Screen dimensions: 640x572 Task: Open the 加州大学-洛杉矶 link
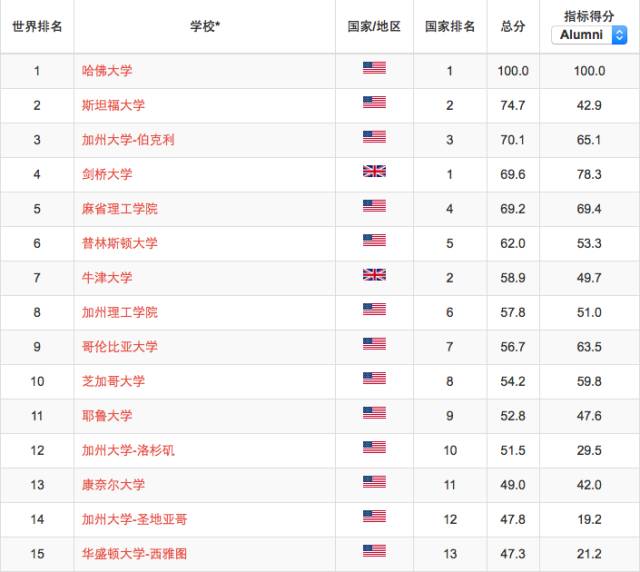(x=128, y=450)
